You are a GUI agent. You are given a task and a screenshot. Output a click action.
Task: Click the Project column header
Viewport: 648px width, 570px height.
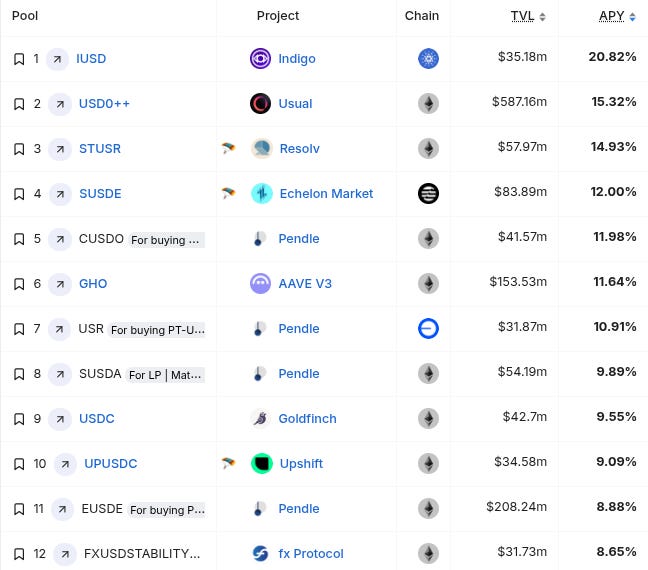coord(278,16)
